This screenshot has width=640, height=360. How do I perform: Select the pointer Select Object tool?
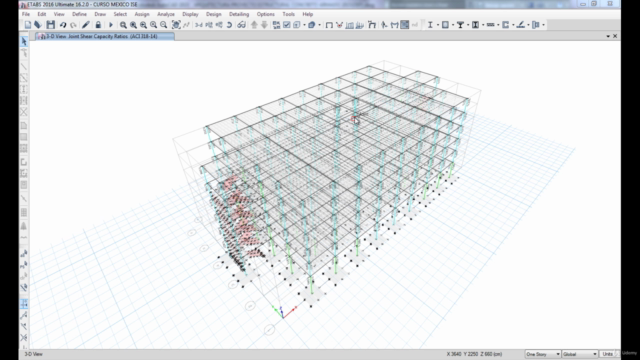click(x=24, y=41)
